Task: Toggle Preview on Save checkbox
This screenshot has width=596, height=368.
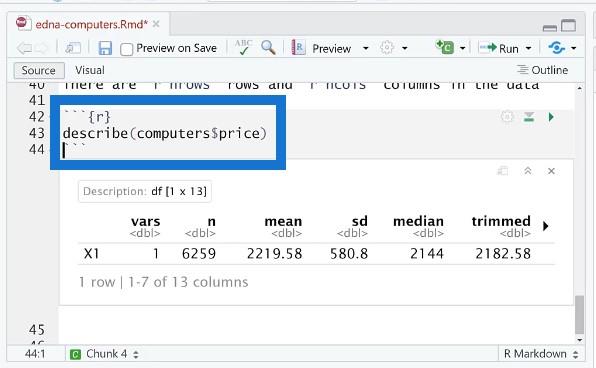Action: pos(127,49)
